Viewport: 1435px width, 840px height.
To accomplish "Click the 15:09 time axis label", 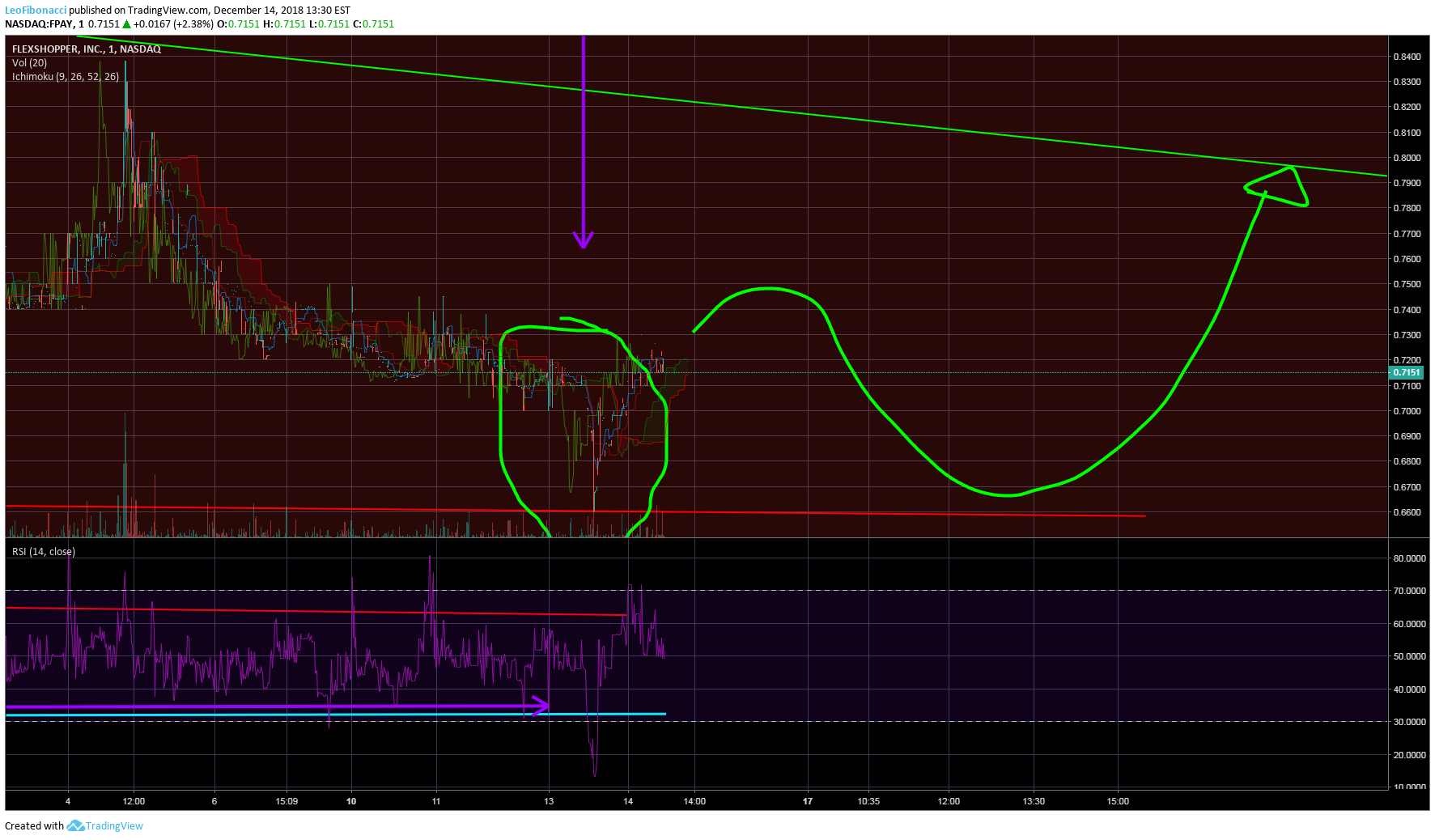I will click(x=287, y=801).
